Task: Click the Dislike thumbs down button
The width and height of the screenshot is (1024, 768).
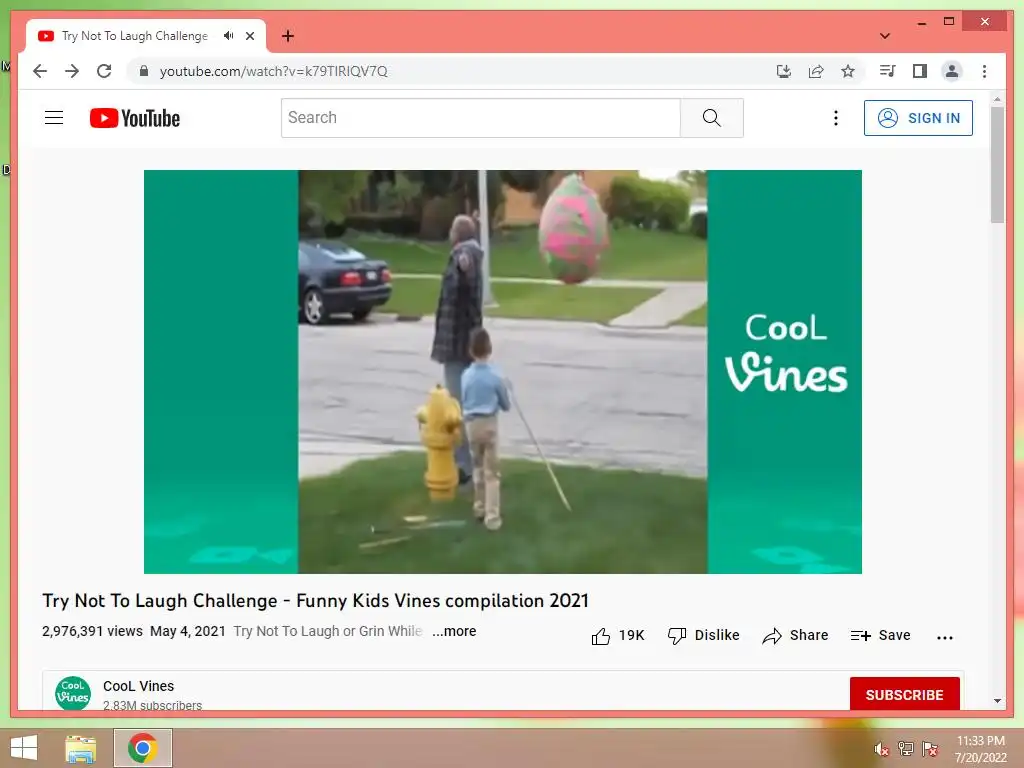Action: click(x=703, y=635)
